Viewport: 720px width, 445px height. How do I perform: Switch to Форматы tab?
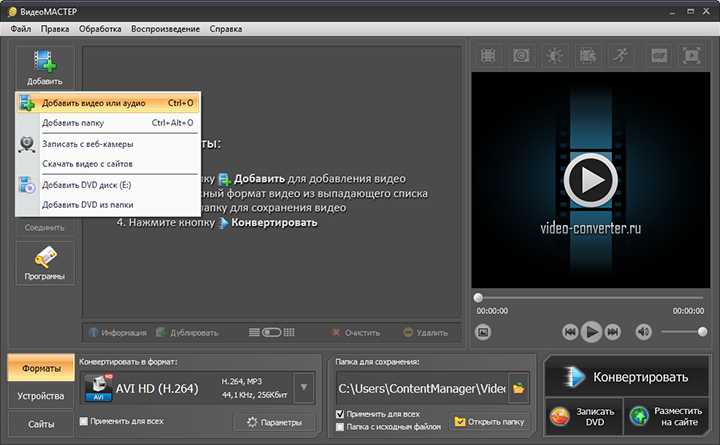[41, 368]
